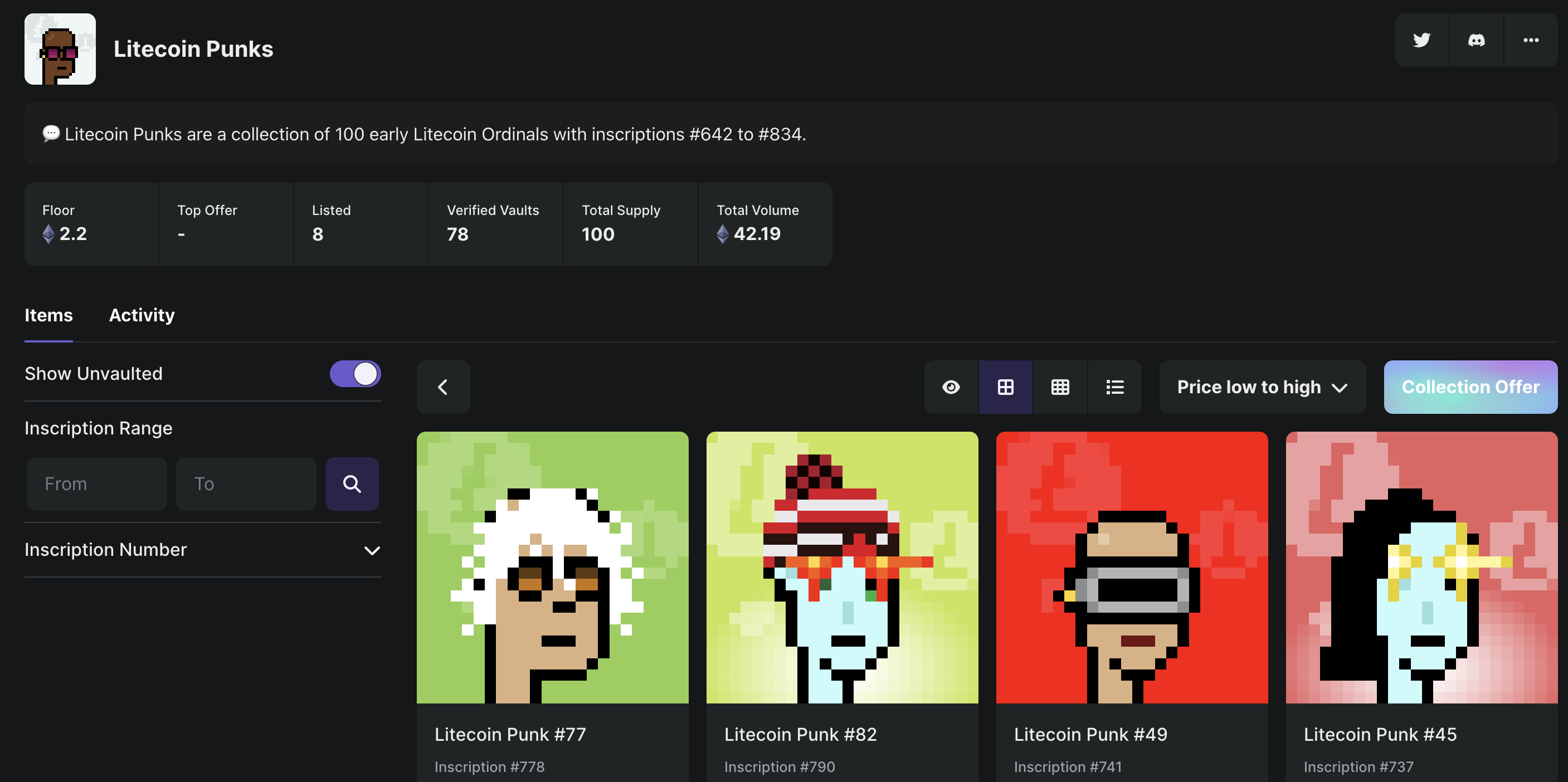Toggle the Show Unvaulted switch
Viewport: 1568px width, 782px height.
pos(355,374)
